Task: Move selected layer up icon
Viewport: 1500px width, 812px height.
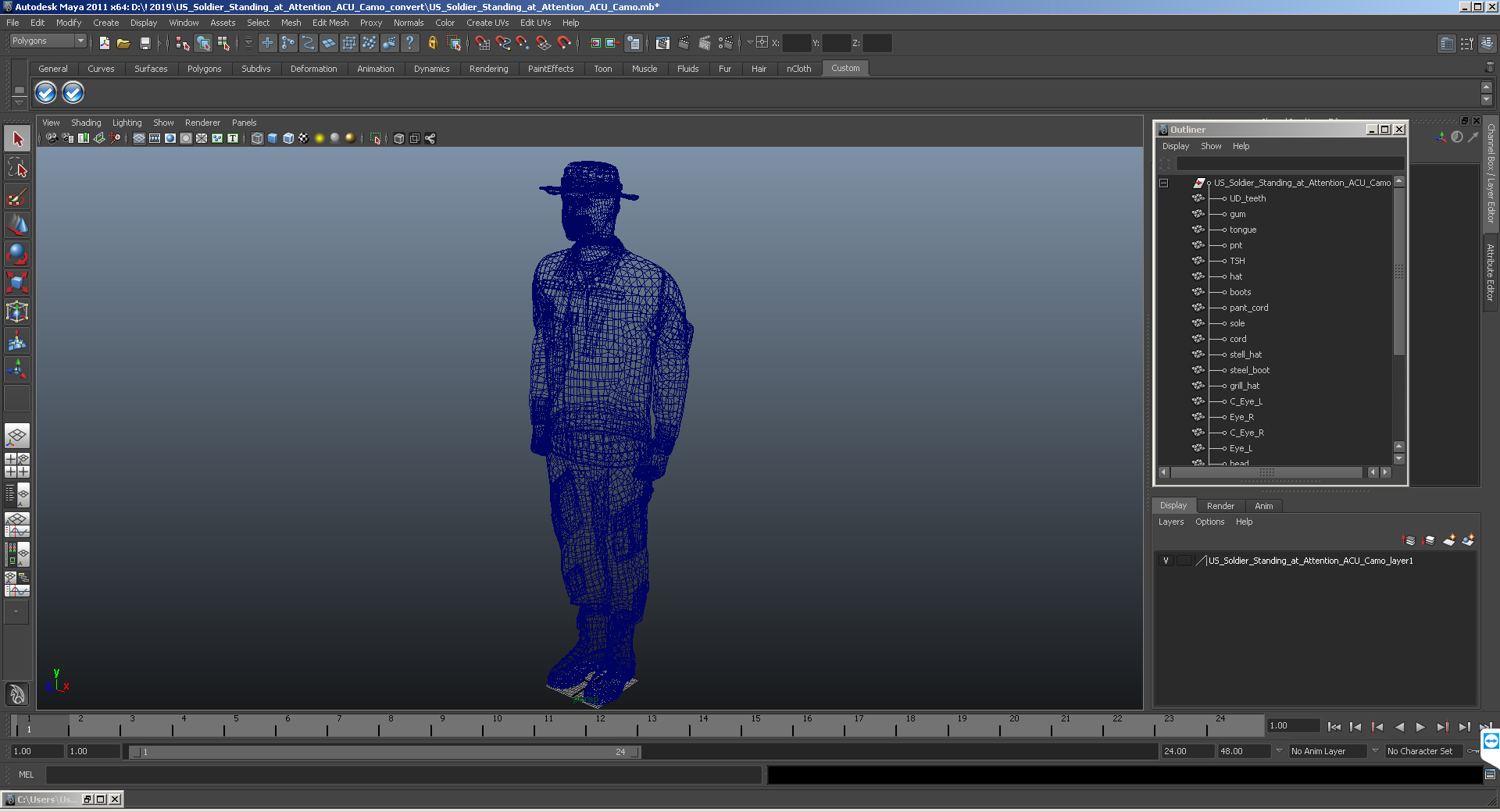Action: pos(1410,540)
